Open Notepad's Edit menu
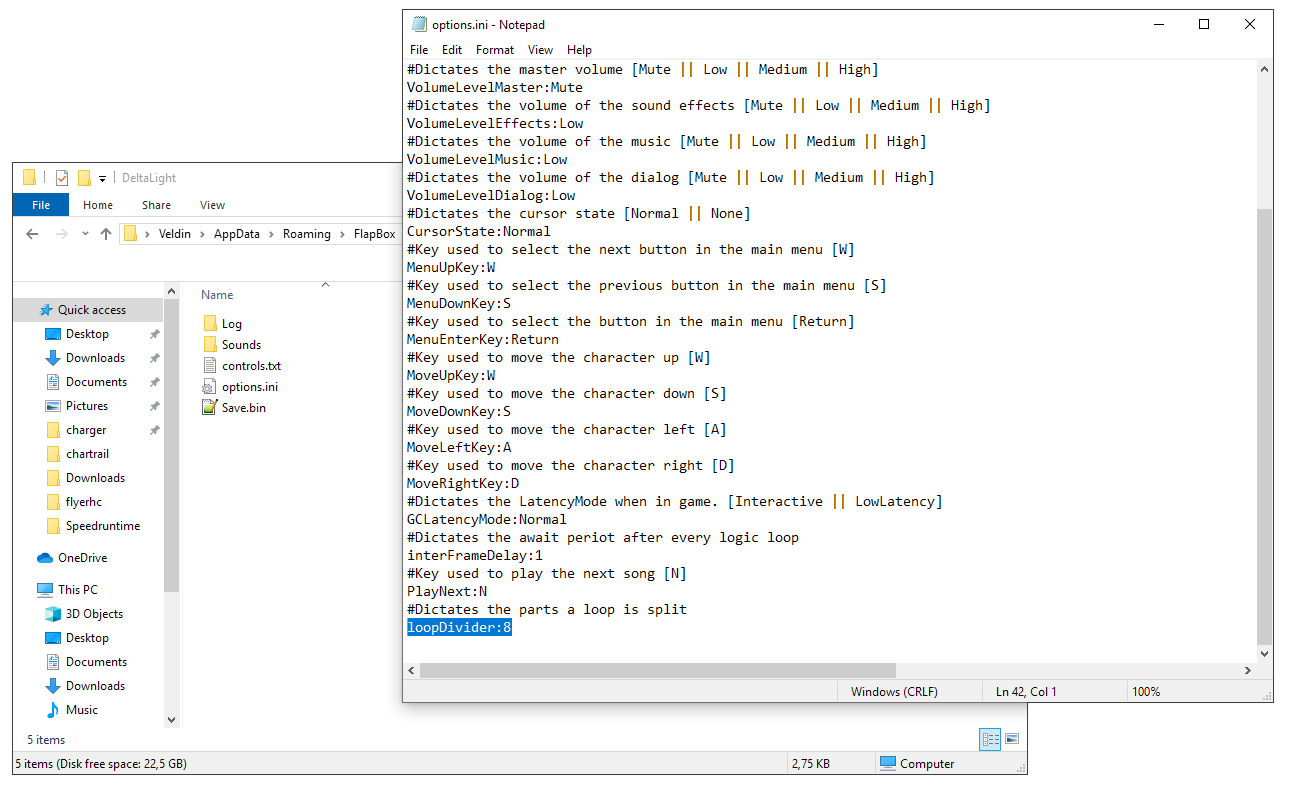 pos(452,49)
